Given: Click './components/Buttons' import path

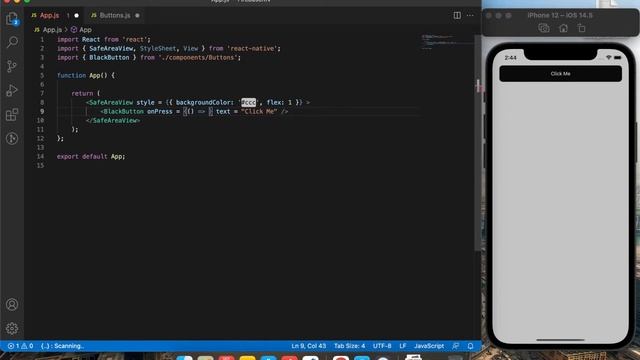Looking at the screenshot, I should pyautogui.click(x=198, y=58).
